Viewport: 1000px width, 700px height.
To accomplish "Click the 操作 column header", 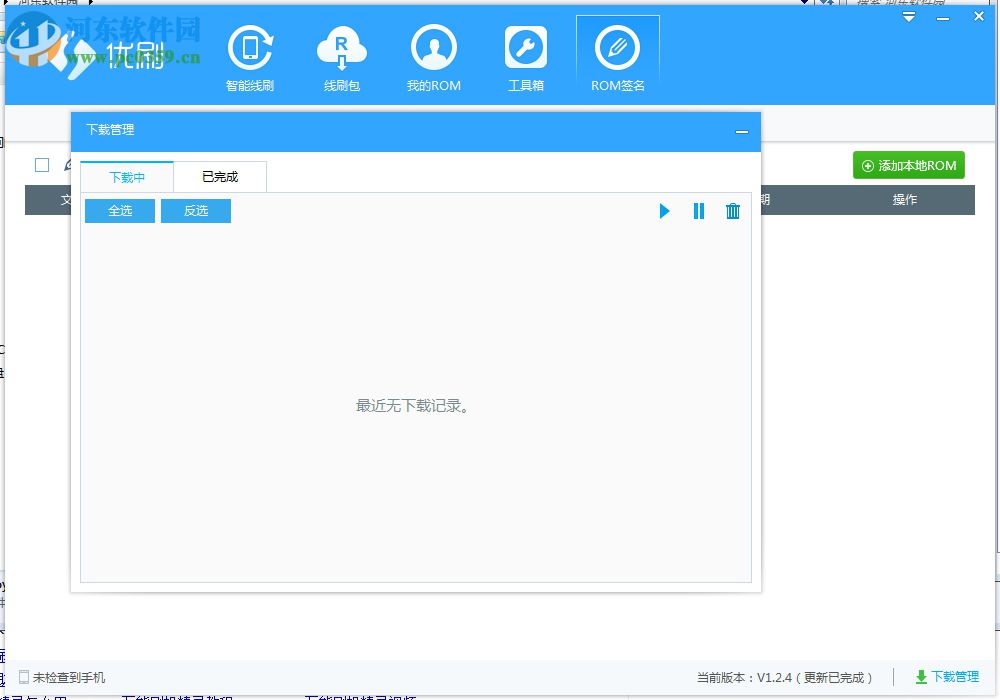I will 904,200.
